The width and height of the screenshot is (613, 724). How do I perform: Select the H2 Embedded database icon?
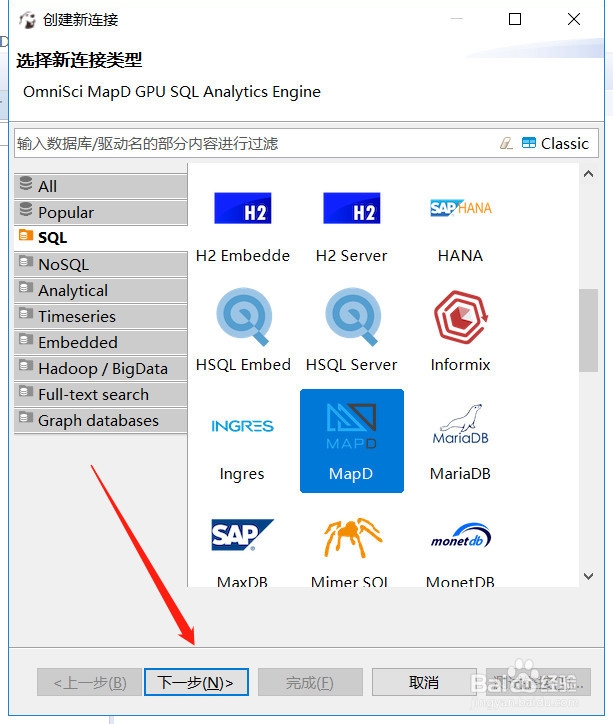(x=243, y=208)
